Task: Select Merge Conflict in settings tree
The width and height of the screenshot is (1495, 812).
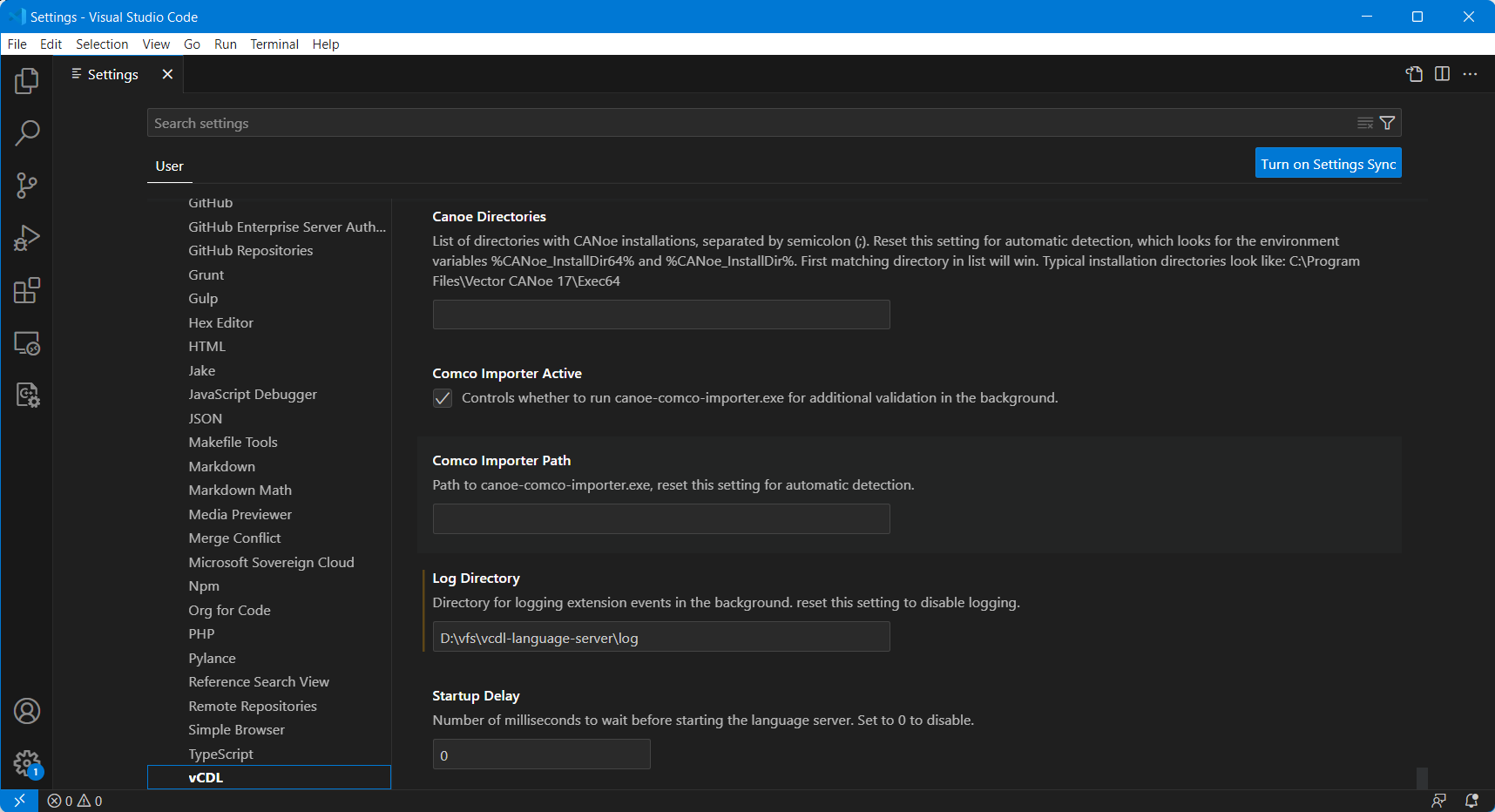Action: pos(234,538)
